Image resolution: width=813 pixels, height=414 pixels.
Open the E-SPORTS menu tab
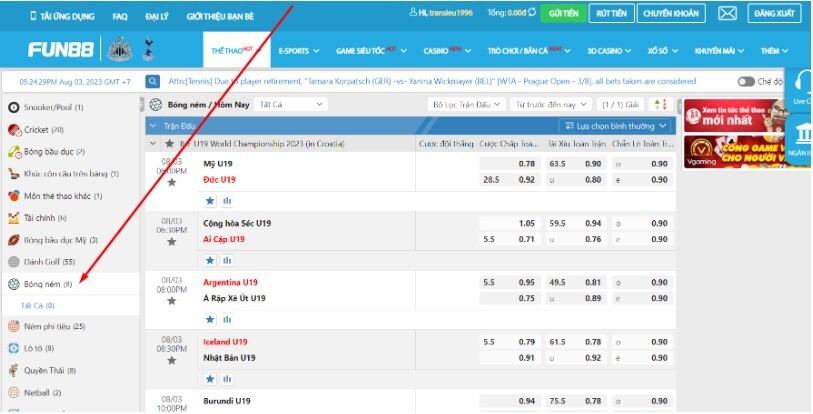coord(293,50)
